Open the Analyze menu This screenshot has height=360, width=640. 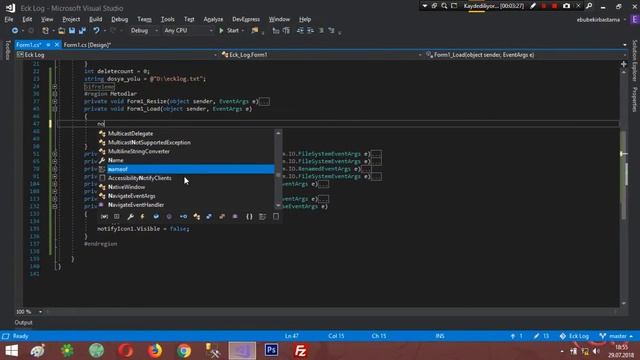[213, 19]
